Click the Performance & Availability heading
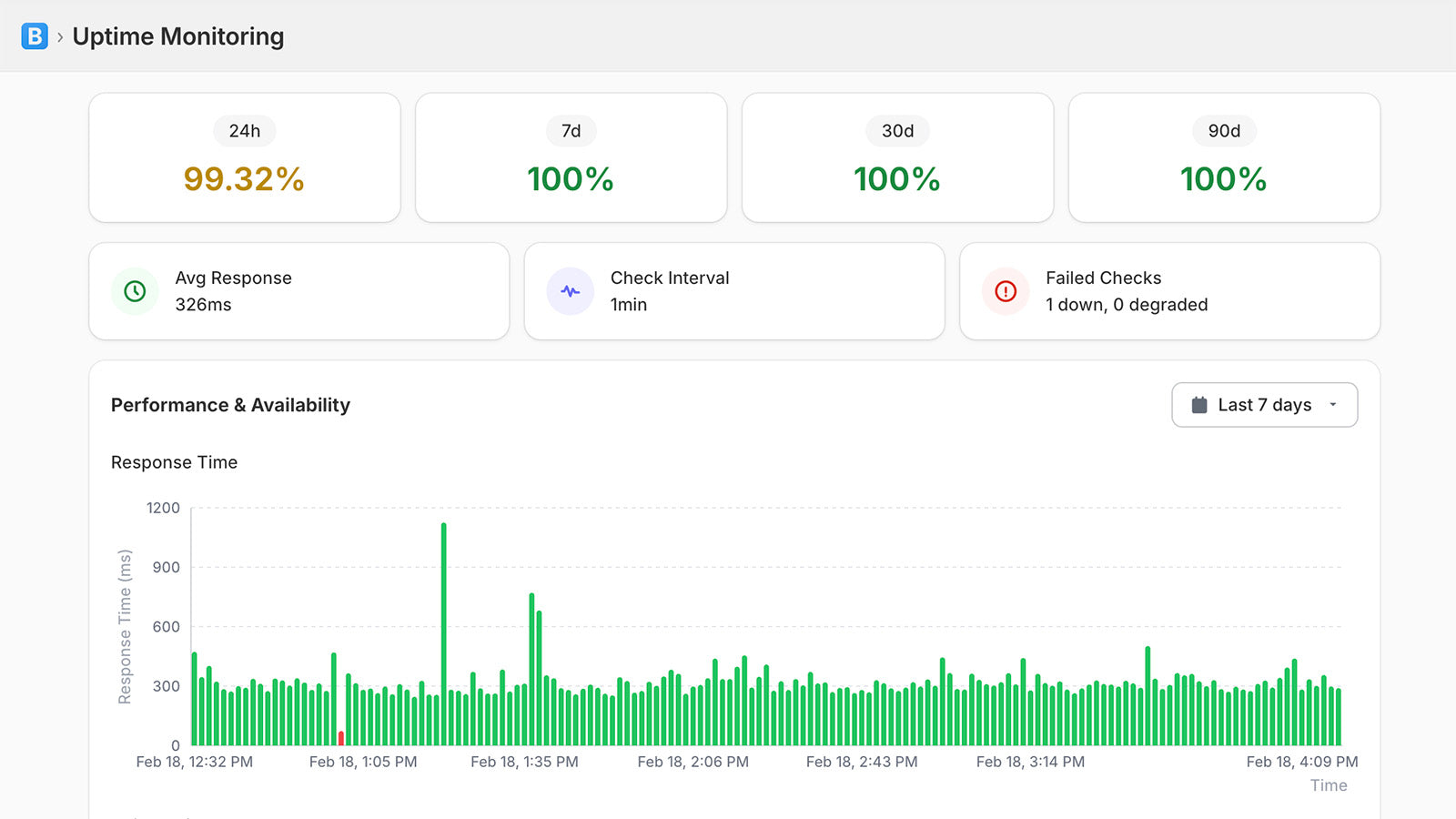Image resolution: width=1456 pixels, height=819 pixels. coord(230,405)
